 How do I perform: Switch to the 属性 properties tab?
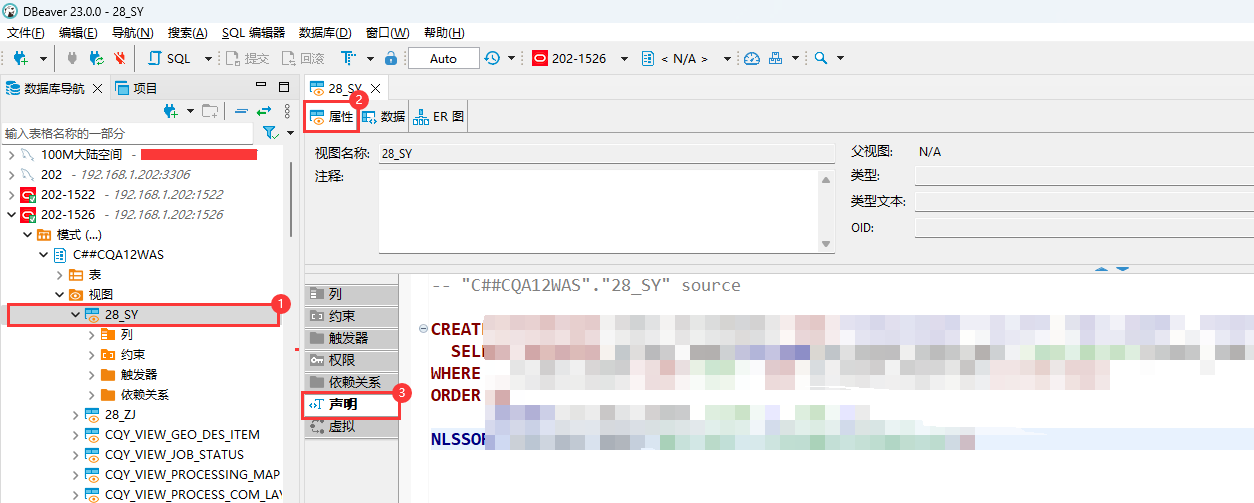point(331,117)
